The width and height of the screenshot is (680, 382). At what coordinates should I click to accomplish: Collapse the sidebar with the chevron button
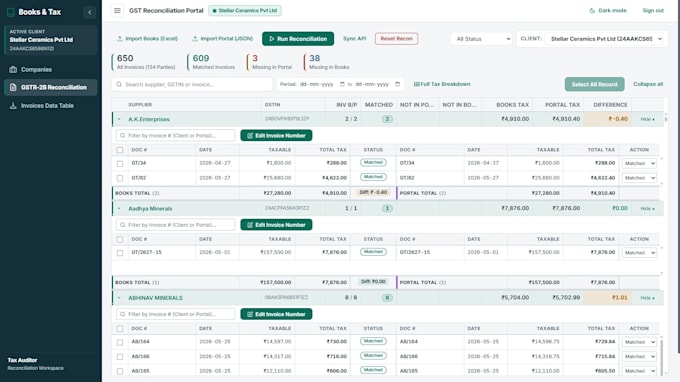click(90, 12)
